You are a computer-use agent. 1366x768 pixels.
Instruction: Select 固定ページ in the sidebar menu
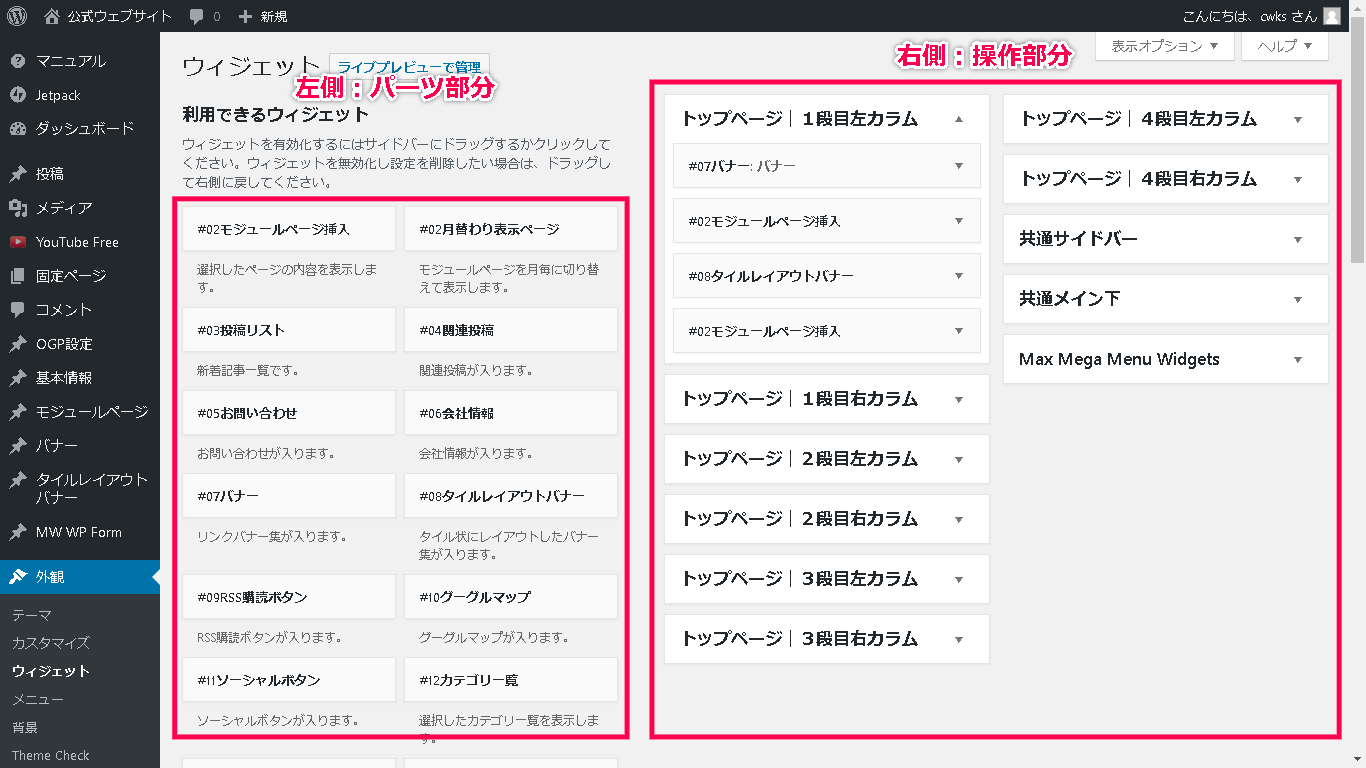click(x=70, y=276)
